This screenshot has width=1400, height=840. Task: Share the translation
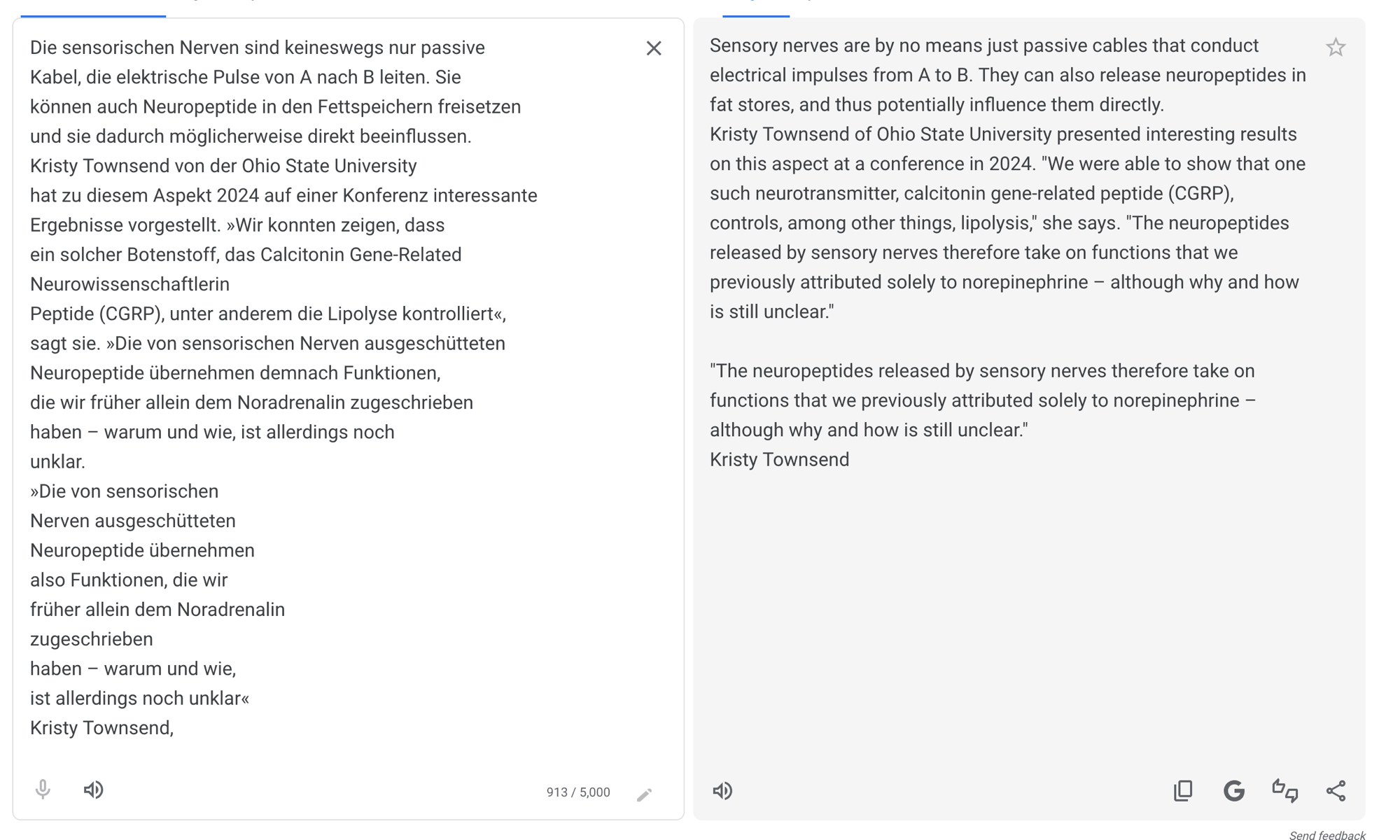tap(1336, 791)
